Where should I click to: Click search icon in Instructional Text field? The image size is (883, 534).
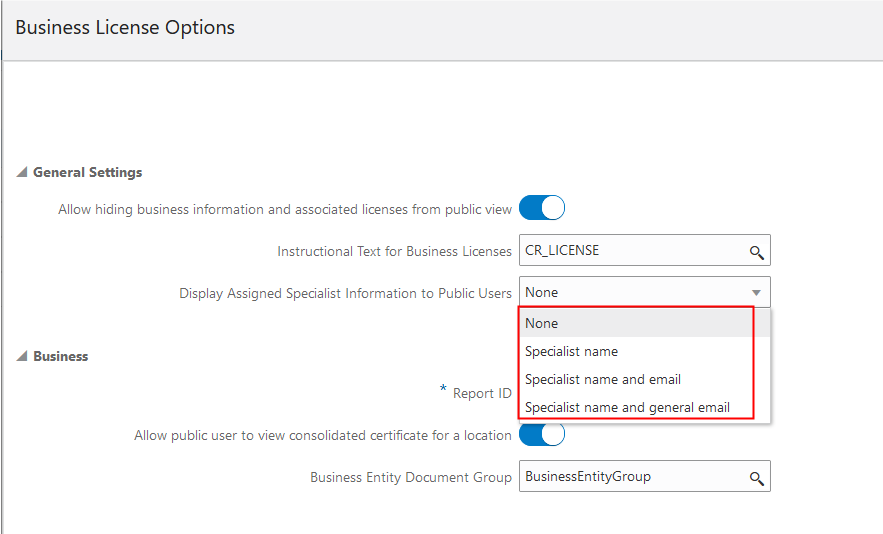(x=757, y=252)
